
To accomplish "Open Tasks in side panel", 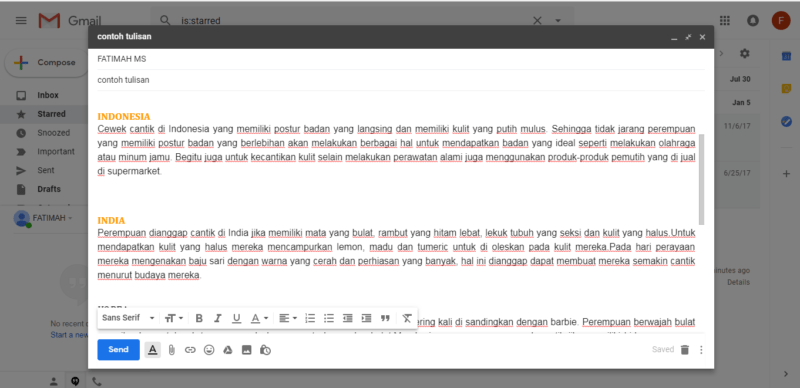I will pos(786,122).
